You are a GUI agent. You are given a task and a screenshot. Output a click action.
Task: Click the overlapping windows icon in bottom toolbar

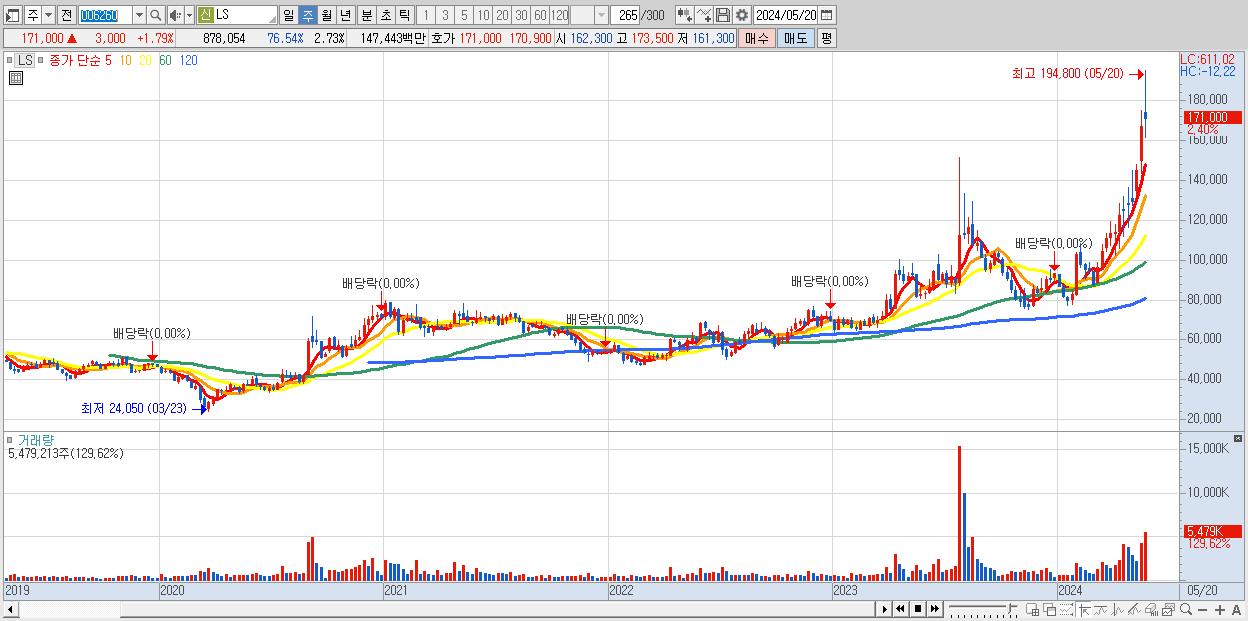coord(1049,609)
